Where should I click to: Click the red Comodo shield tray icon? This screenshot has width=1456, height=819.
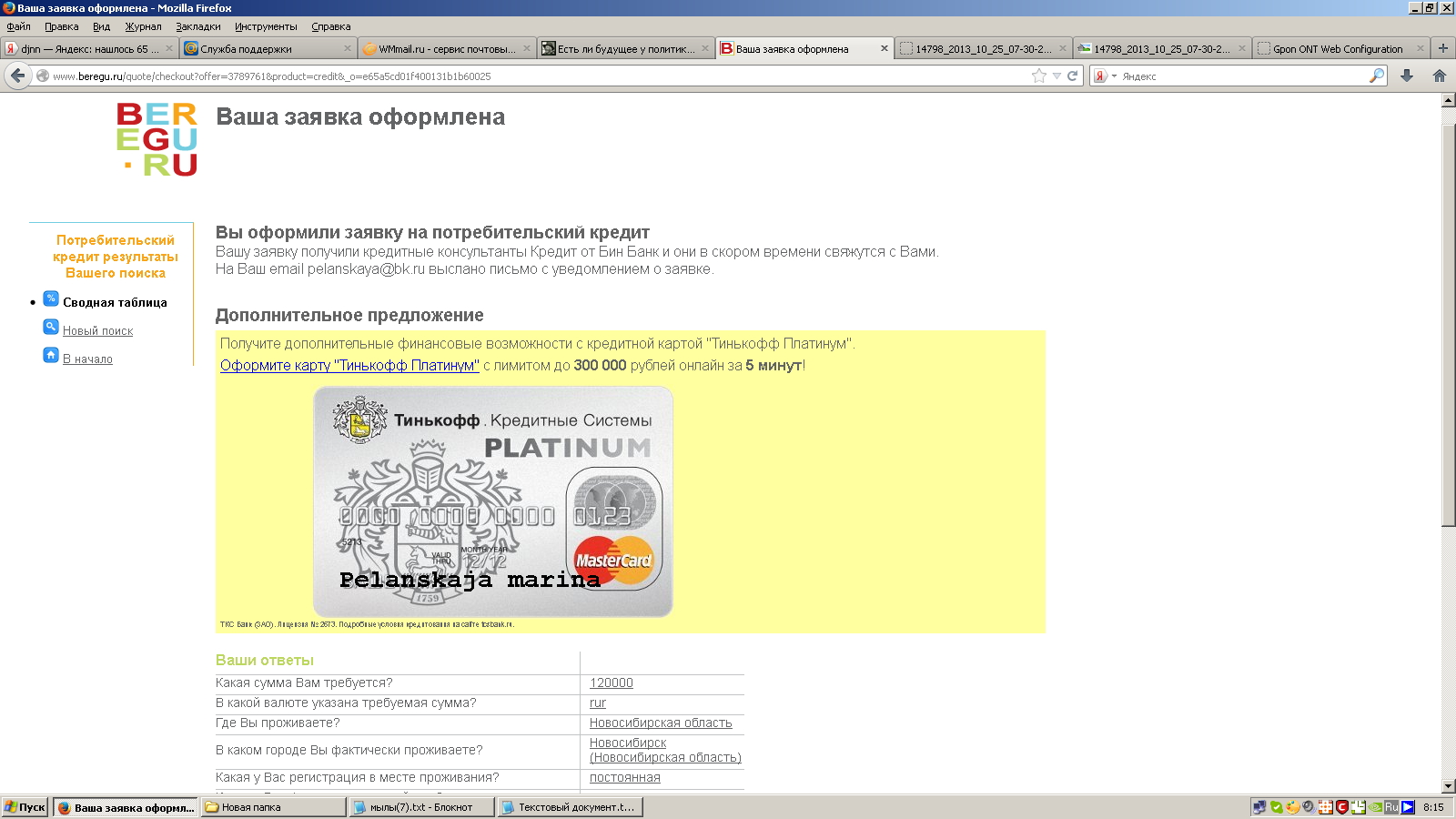1342,807
